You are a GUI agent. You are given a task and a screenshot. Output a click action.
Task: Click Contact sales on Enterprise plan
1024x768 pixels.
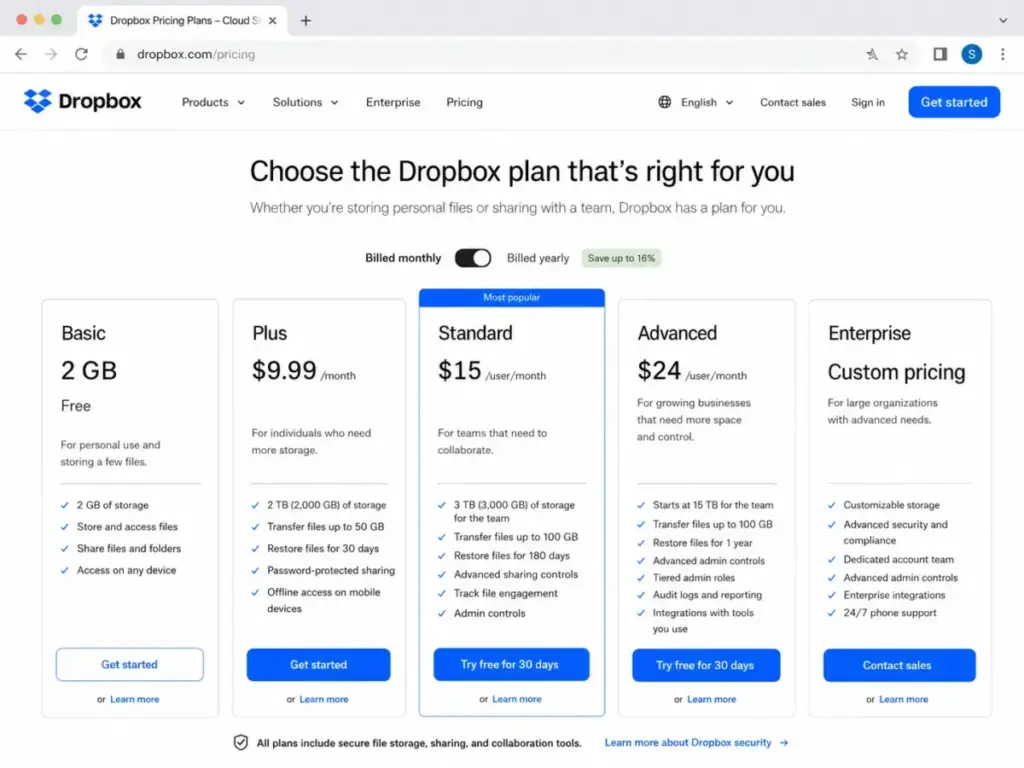[x=899, y=665]
